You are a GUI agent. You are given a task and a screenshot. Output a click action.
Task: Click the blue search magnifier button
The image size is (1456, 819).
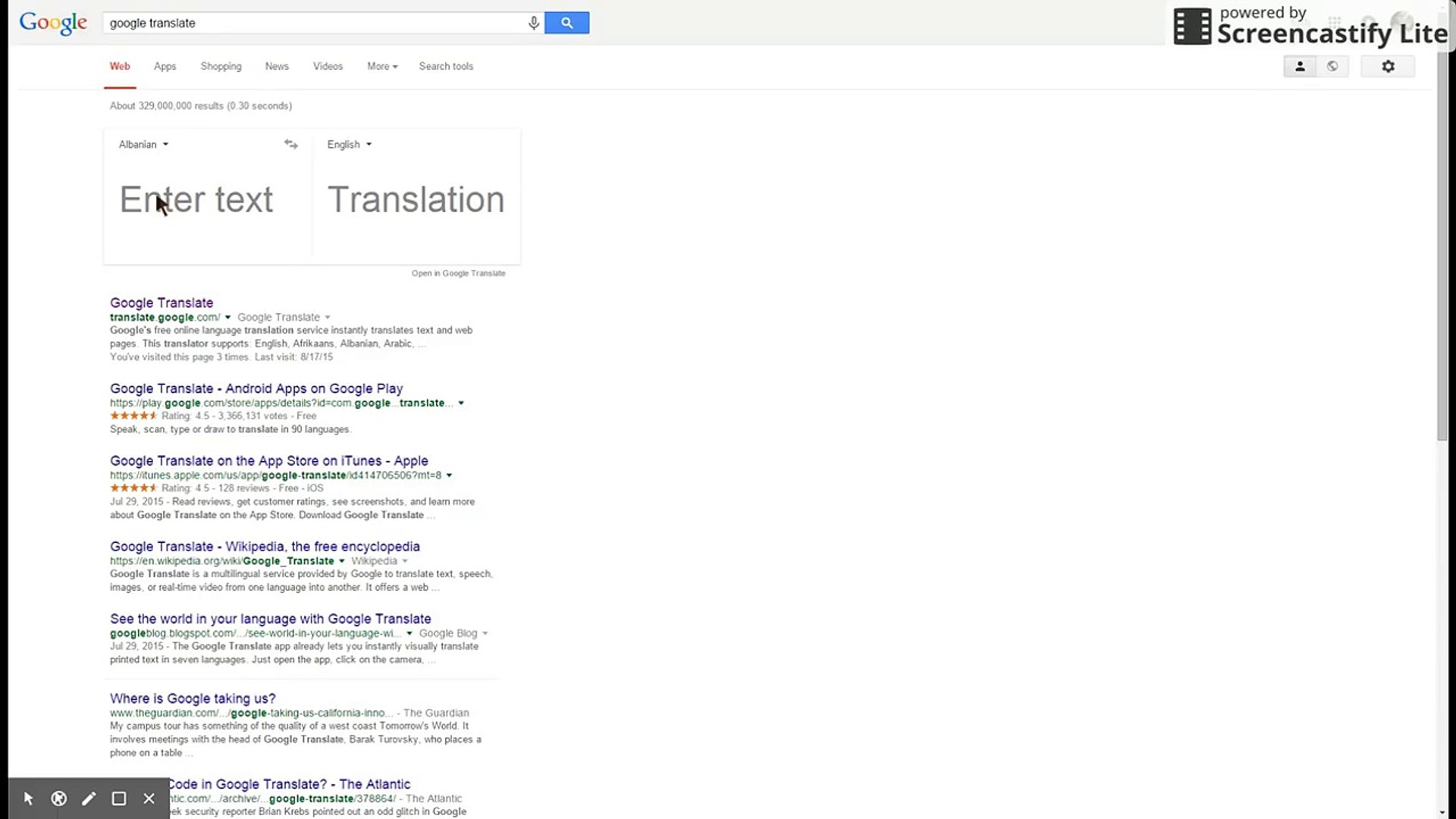coord(566,23)
